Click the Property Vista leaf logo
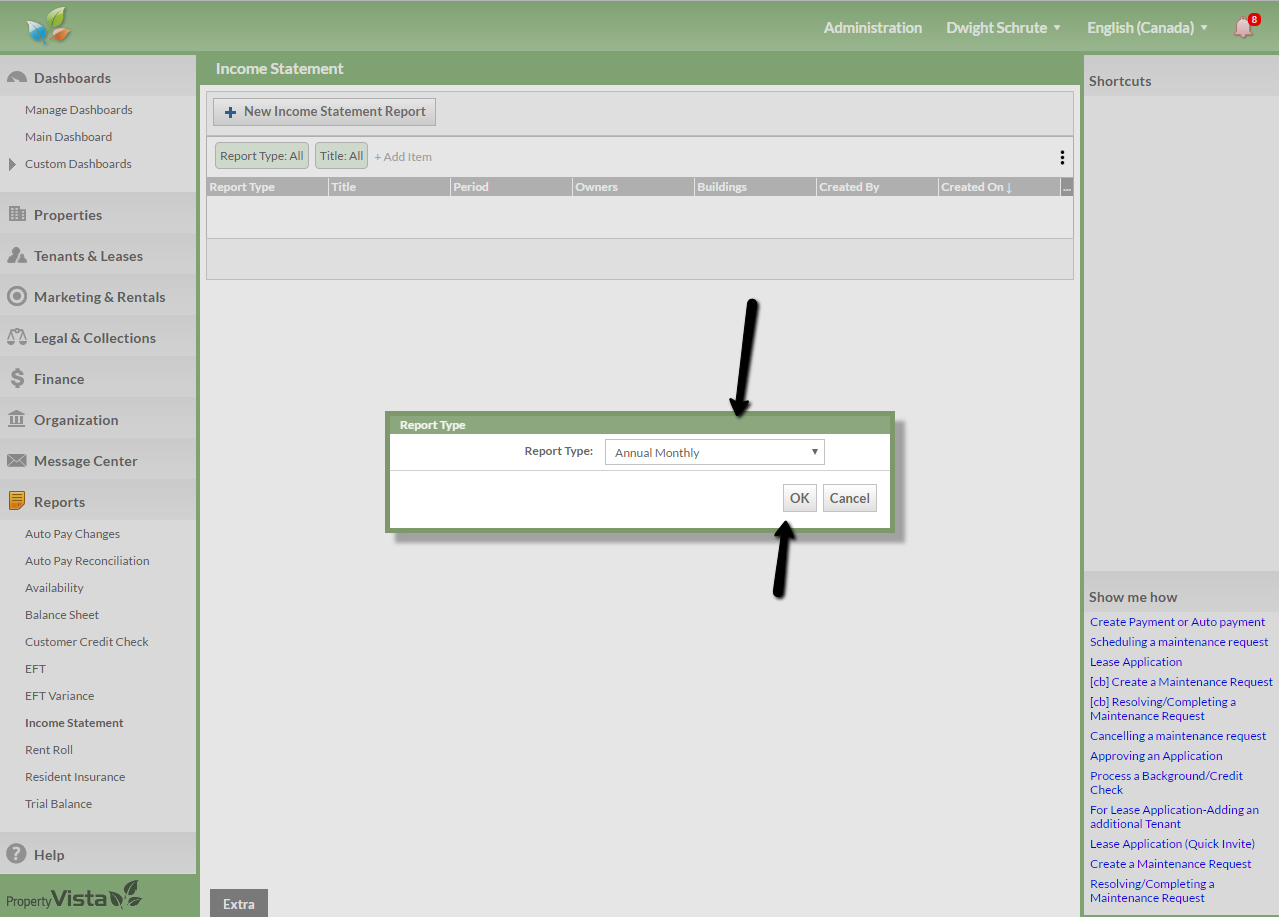 pos(49,27)
